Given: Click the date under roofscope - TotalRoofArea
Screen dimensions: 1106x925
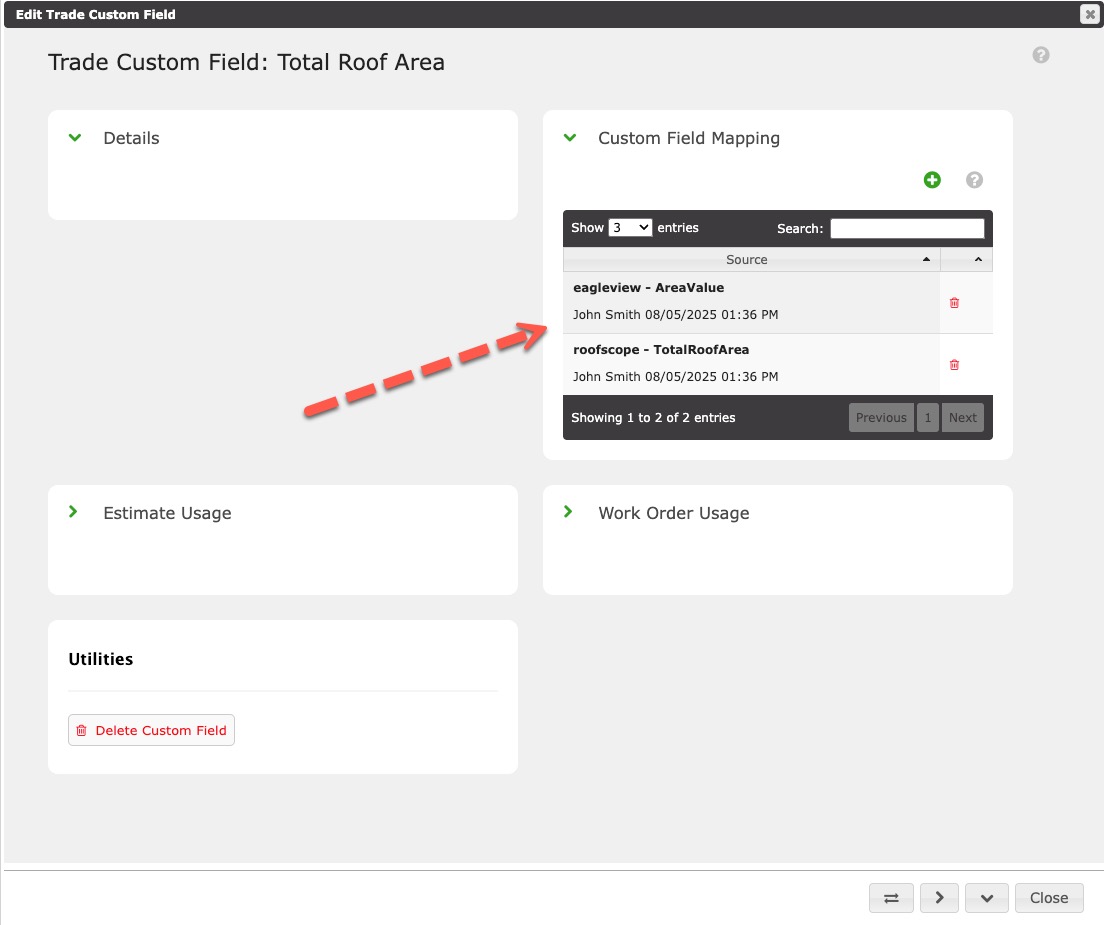Looking at the screenshot, I should tap(711, 377).
